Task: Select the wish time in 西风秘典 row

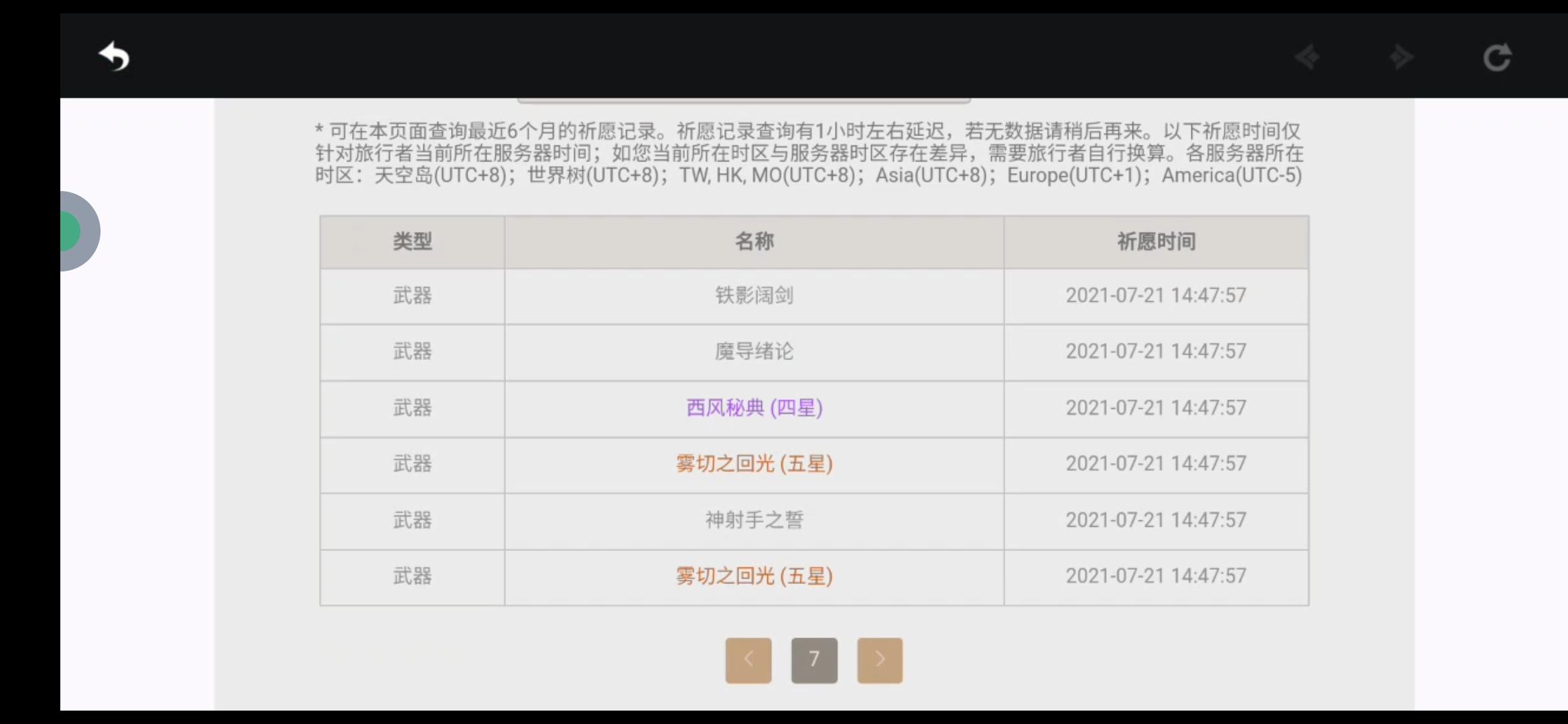Action: coord(1157,408)
